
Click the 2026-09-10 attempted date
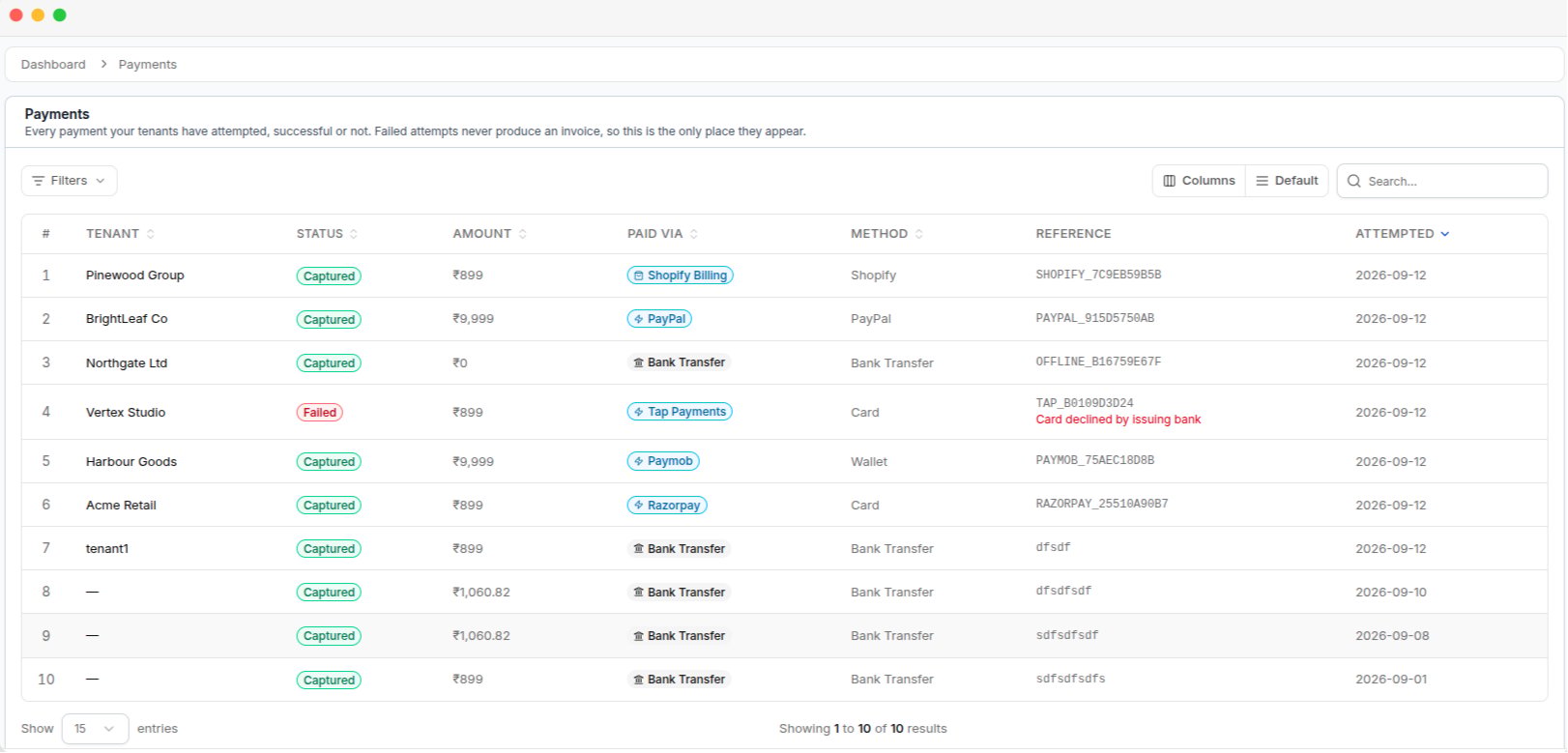[x=1391, y=593]
